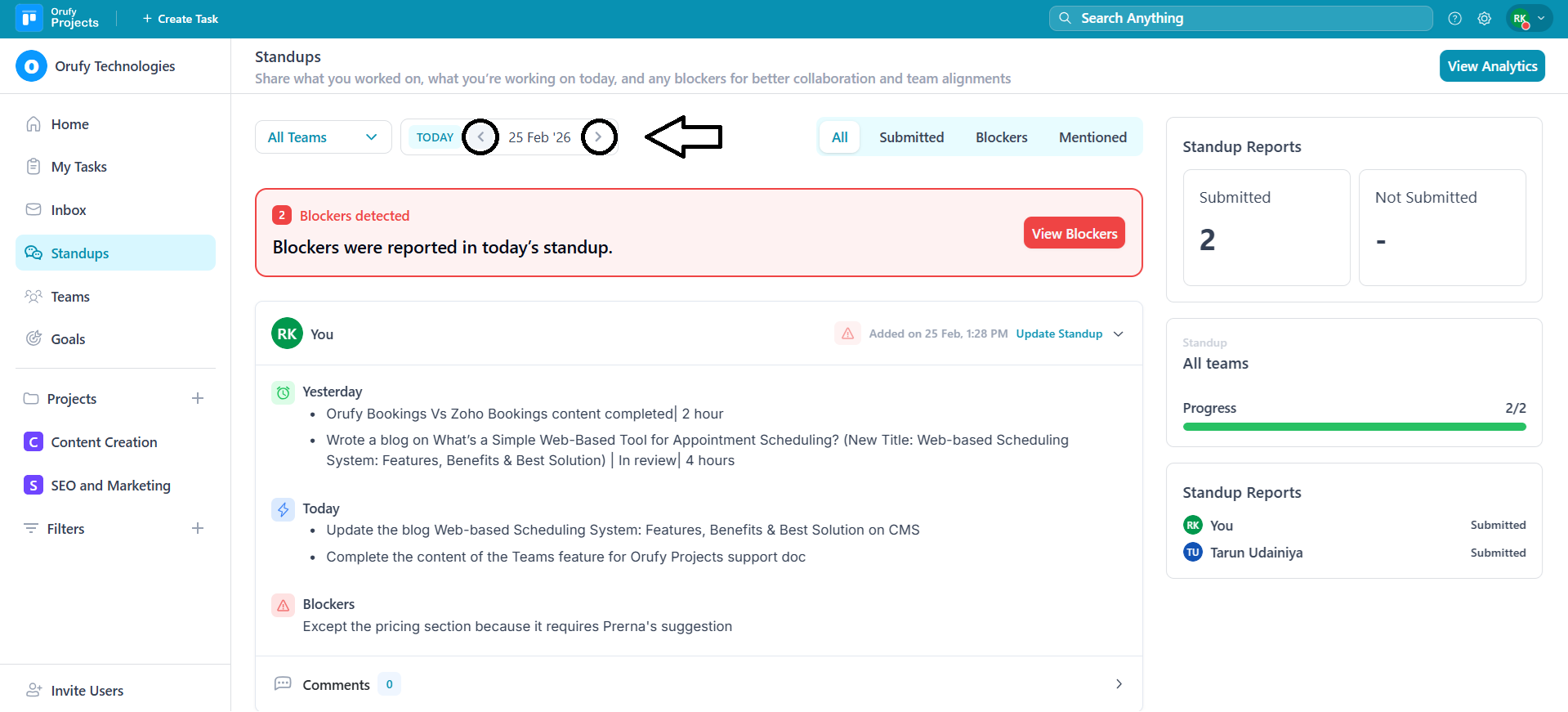Open Goals in the sidebar
Image resolution: width=1568 pixels, height=712 pixels.
[68, 339]
